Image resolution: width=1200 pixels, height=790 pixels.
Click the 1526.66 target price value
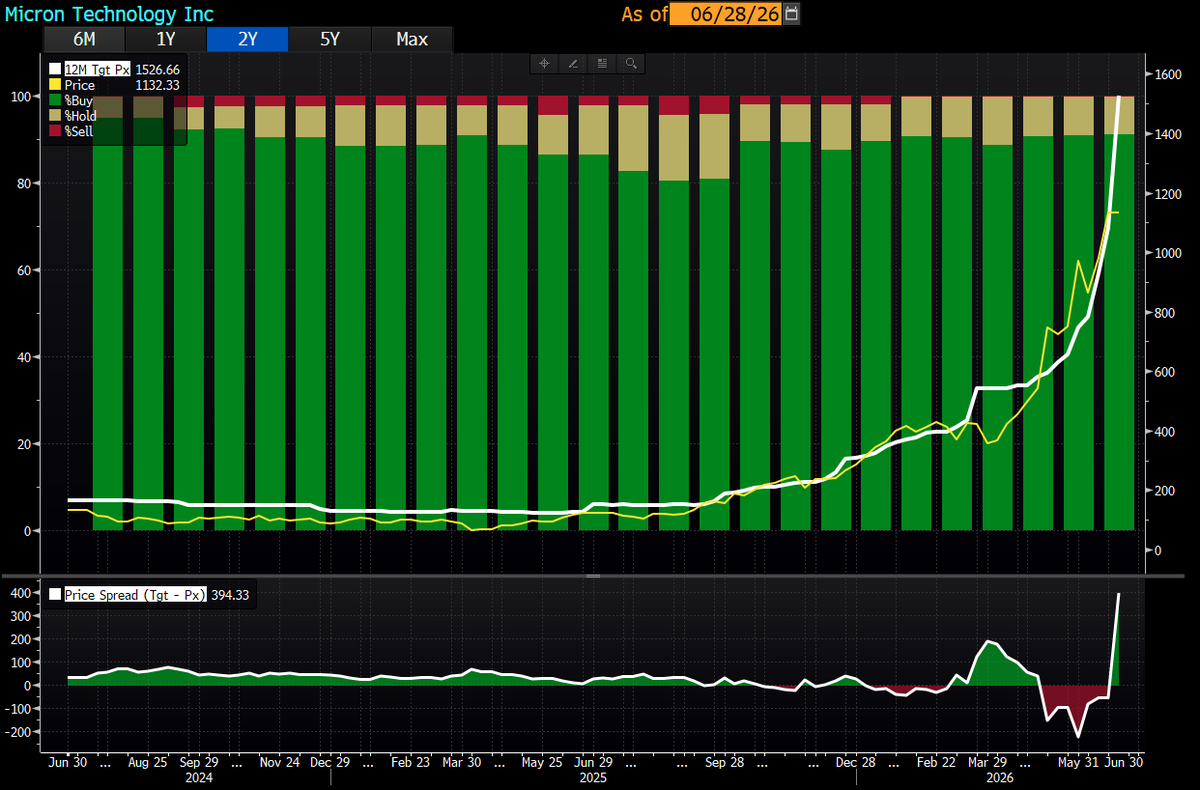pos(157,71)
